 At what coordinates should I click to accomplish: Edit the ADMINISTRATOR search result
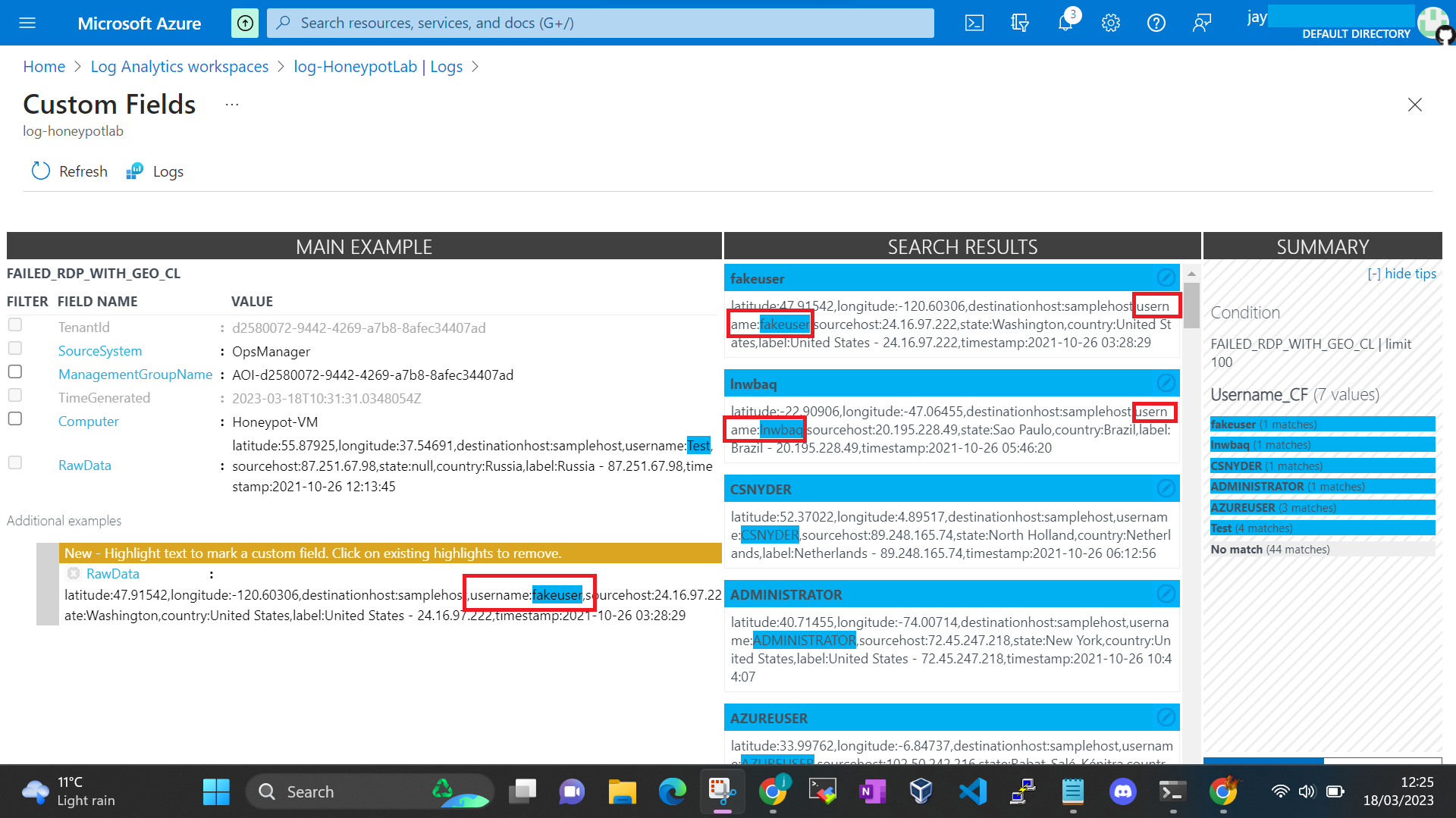[x=1166, y=594]
